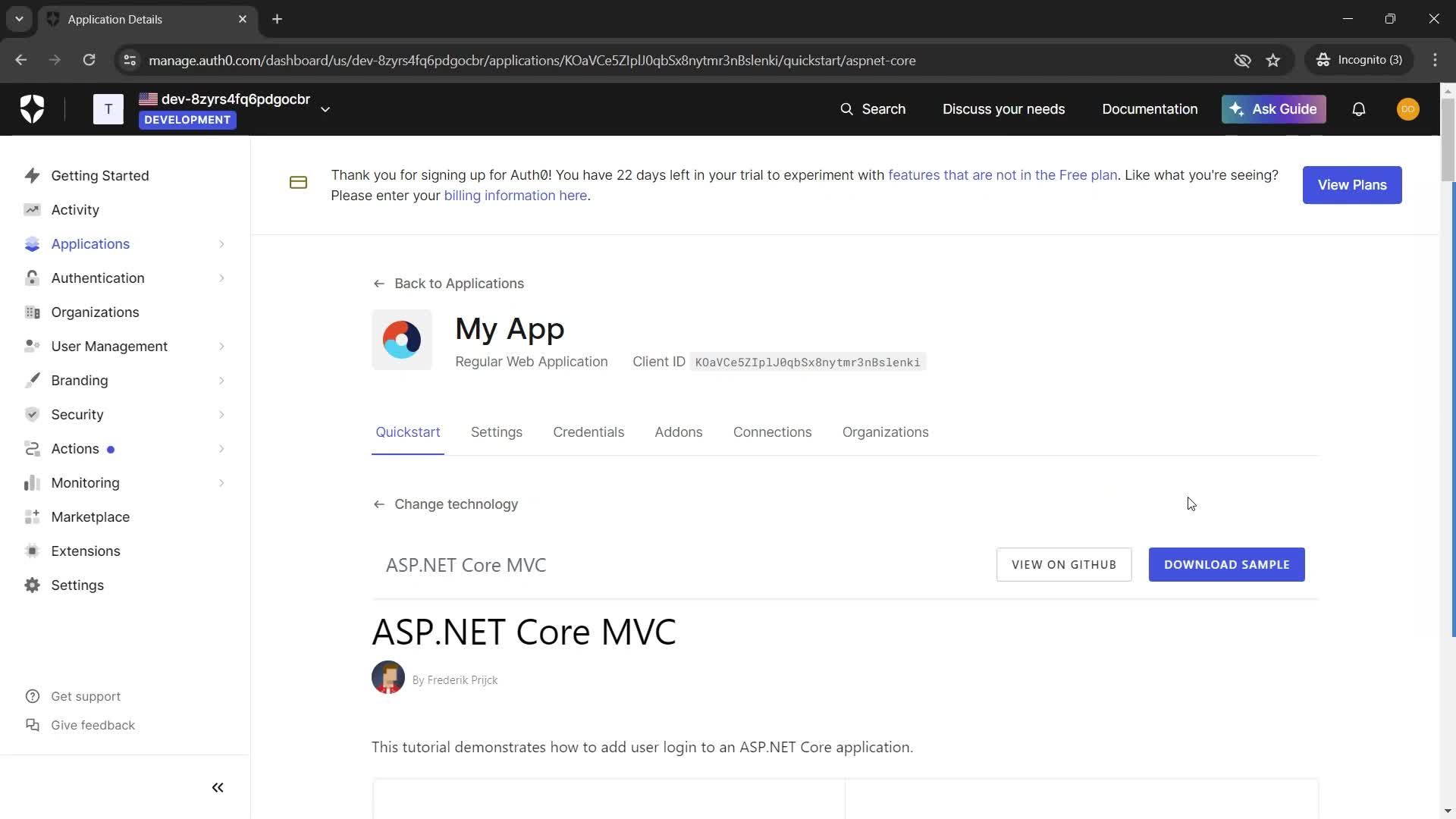Click the tenant T avatar tile
Viewport: 1456px width, 819px height.
coord(108,109)
